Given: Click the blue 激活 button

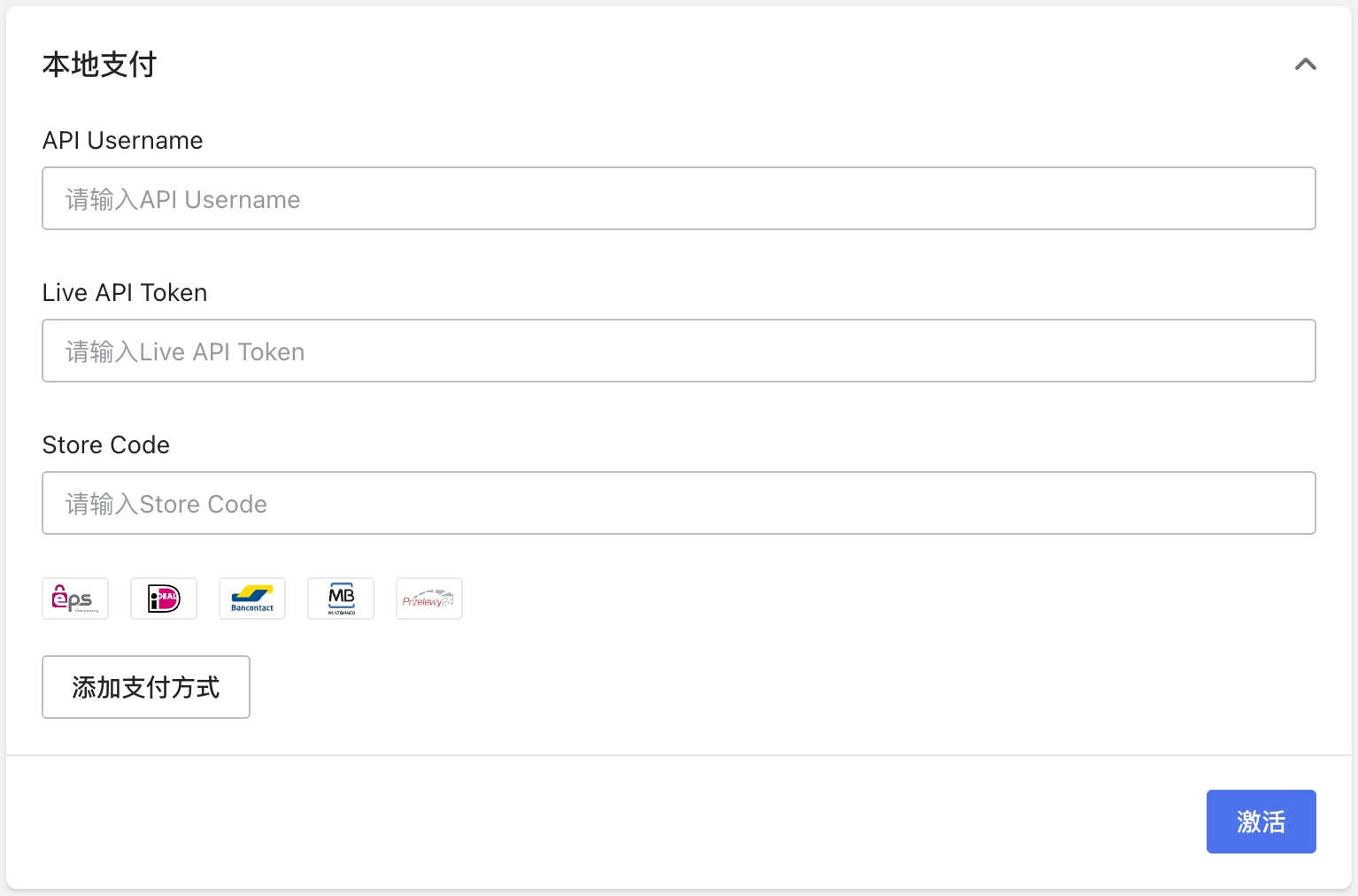Looking at the screenshot, I should coord(1261,822).
